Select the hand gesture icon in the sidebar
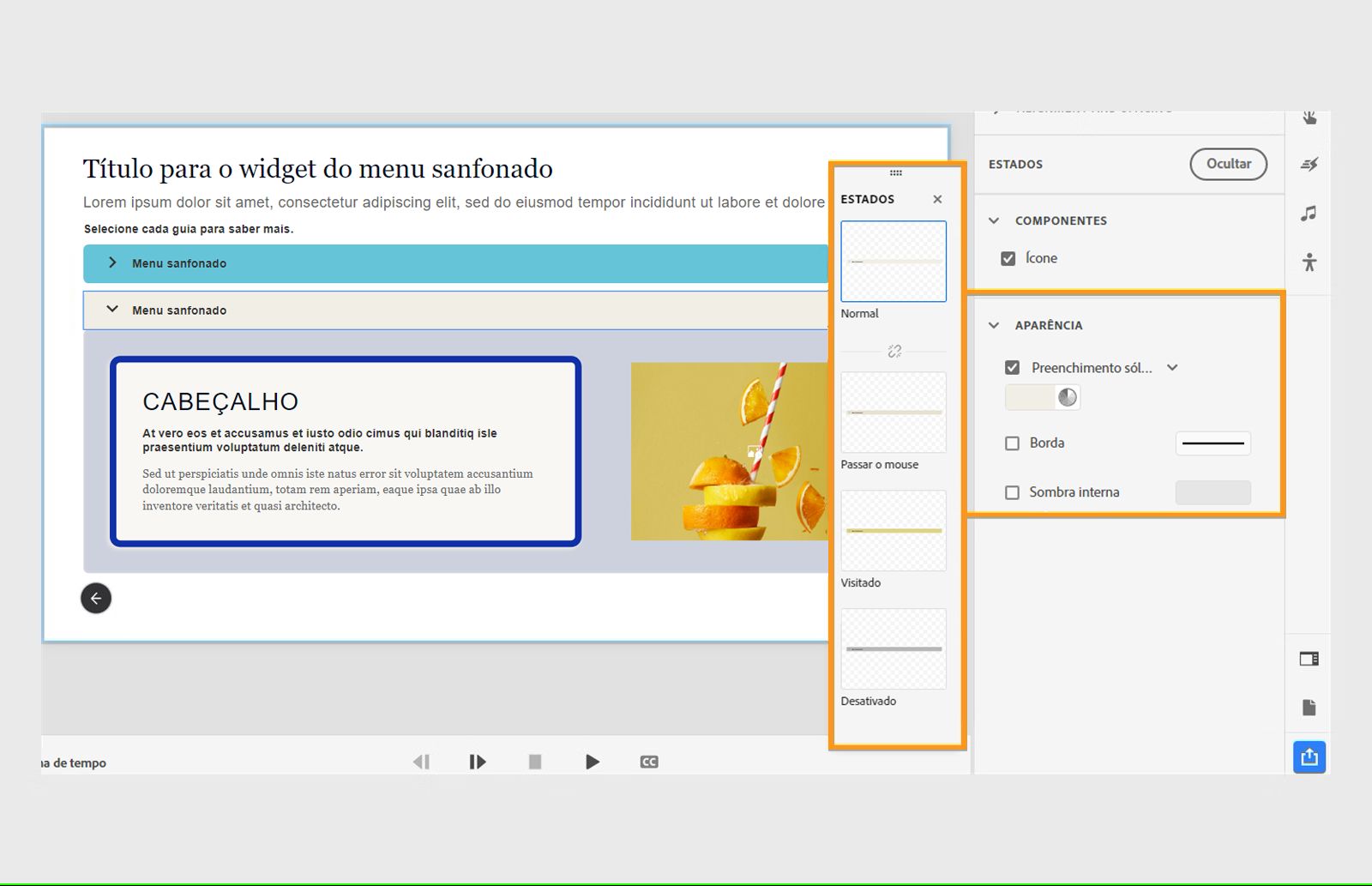 [x=1309, y=117]
